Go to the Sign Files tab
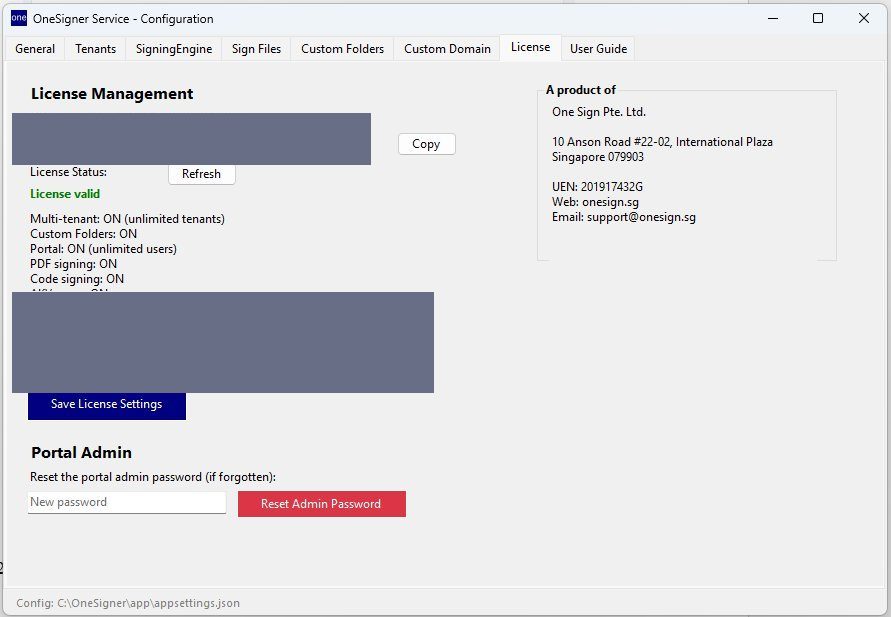The width and height of the screenshot is (891, 617). pos(256,49)
